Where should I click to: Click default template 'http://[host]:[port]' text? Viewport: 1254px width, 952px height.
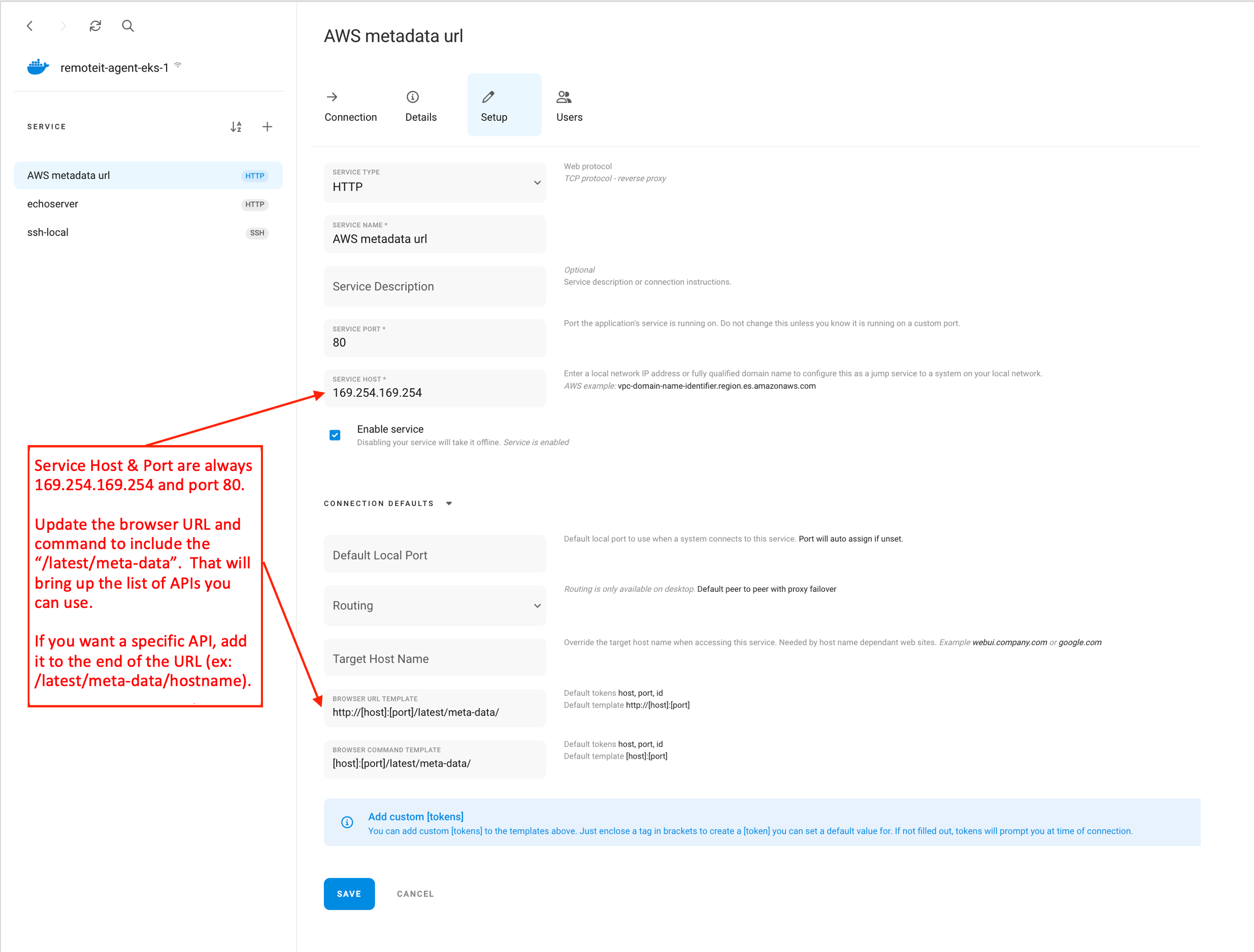[657, 705]
